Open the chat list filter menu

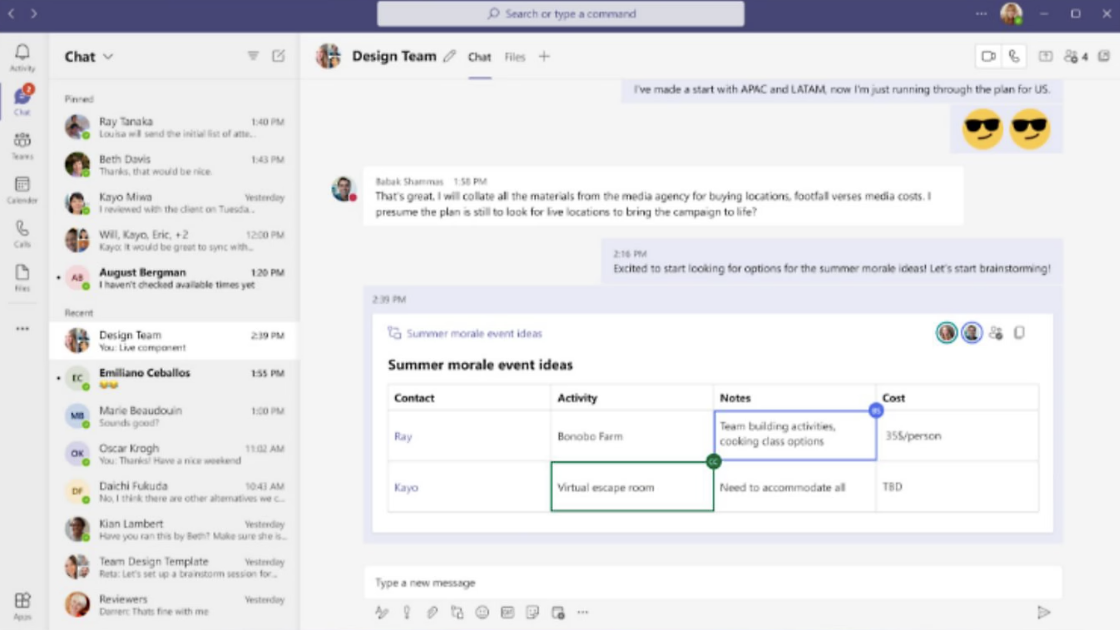(x=253, y=56)
